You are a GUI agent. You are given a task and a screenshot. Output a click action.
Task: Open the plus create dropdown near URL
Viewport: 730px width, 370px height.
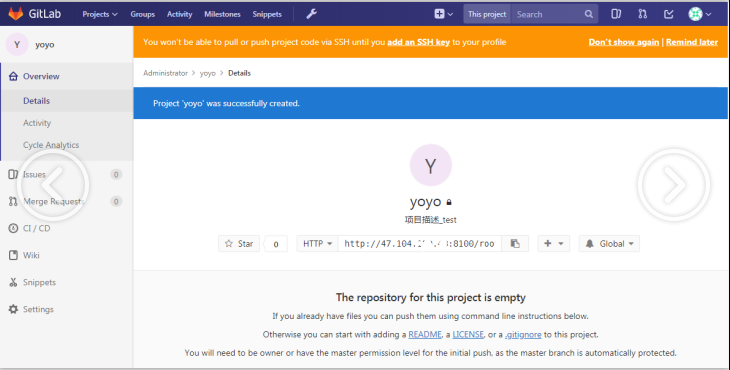(x=554, y=243)
